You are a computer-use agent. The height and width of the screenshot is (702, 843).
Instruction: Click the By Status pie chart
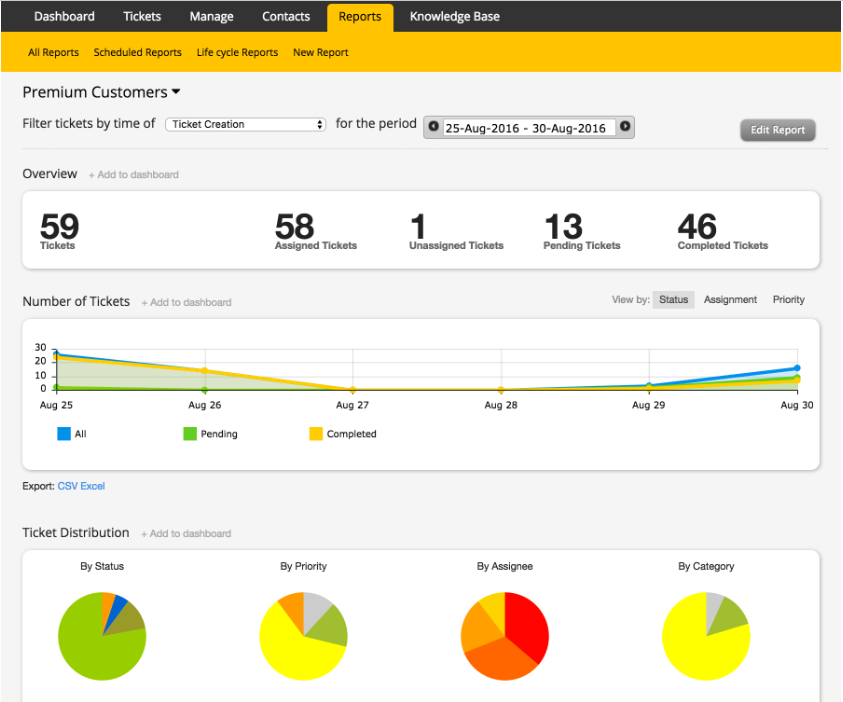(x=102, y=636)
